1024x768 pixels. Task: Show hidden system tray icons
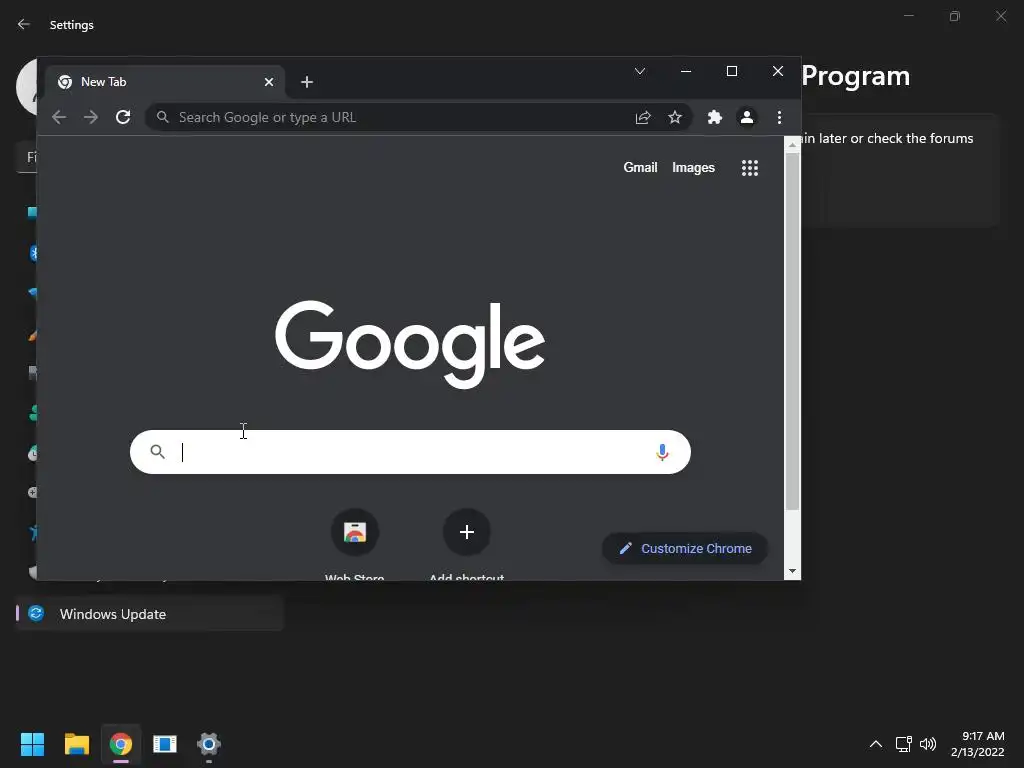point(876,744)
